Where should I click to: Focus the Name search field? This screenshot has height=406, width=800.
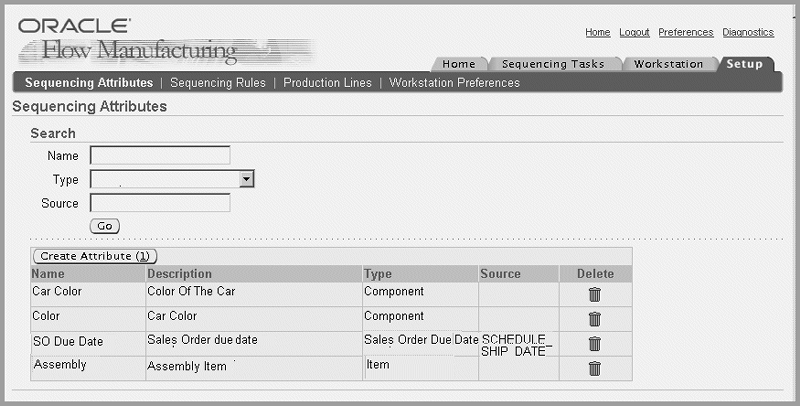160,155
